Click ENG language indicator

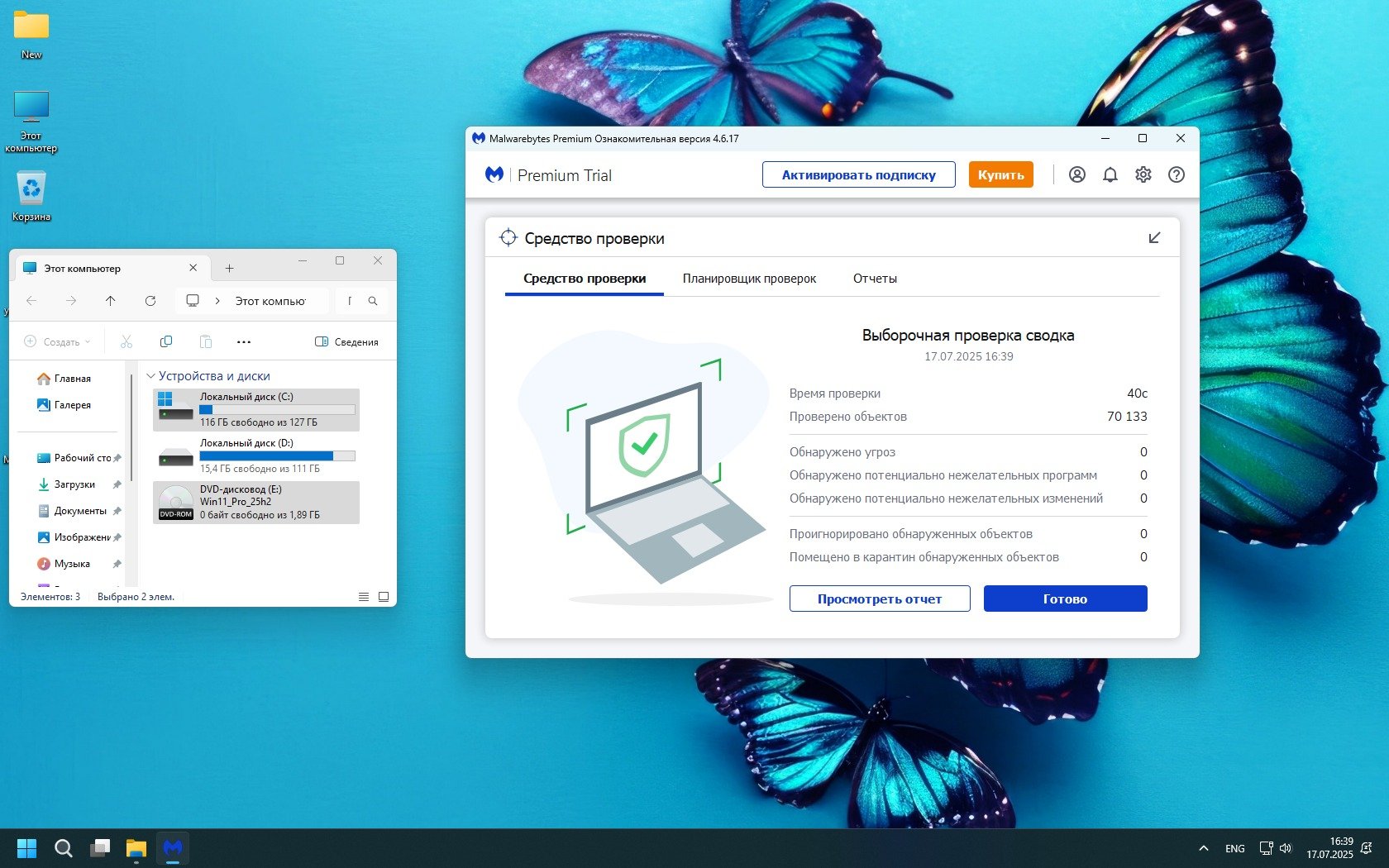(1235, 848)
